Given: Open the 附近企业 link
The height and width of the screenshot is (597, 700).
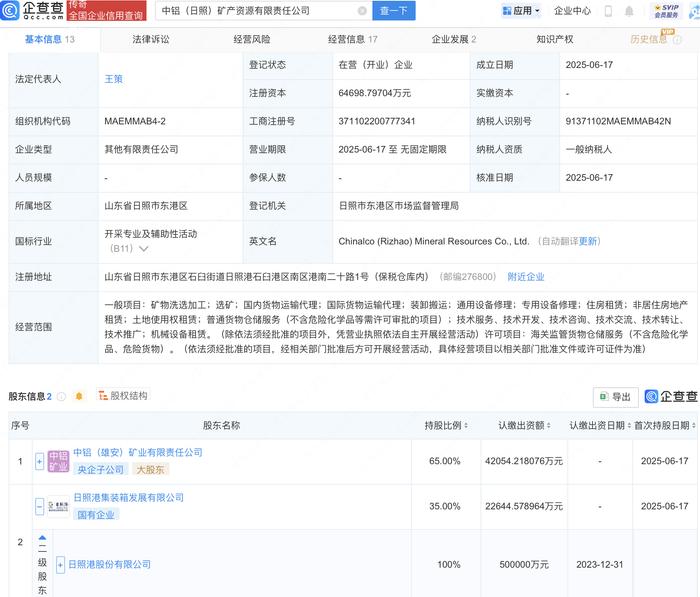Looking at the screenshot, I should pyautogui.click(x=526, y=277).
